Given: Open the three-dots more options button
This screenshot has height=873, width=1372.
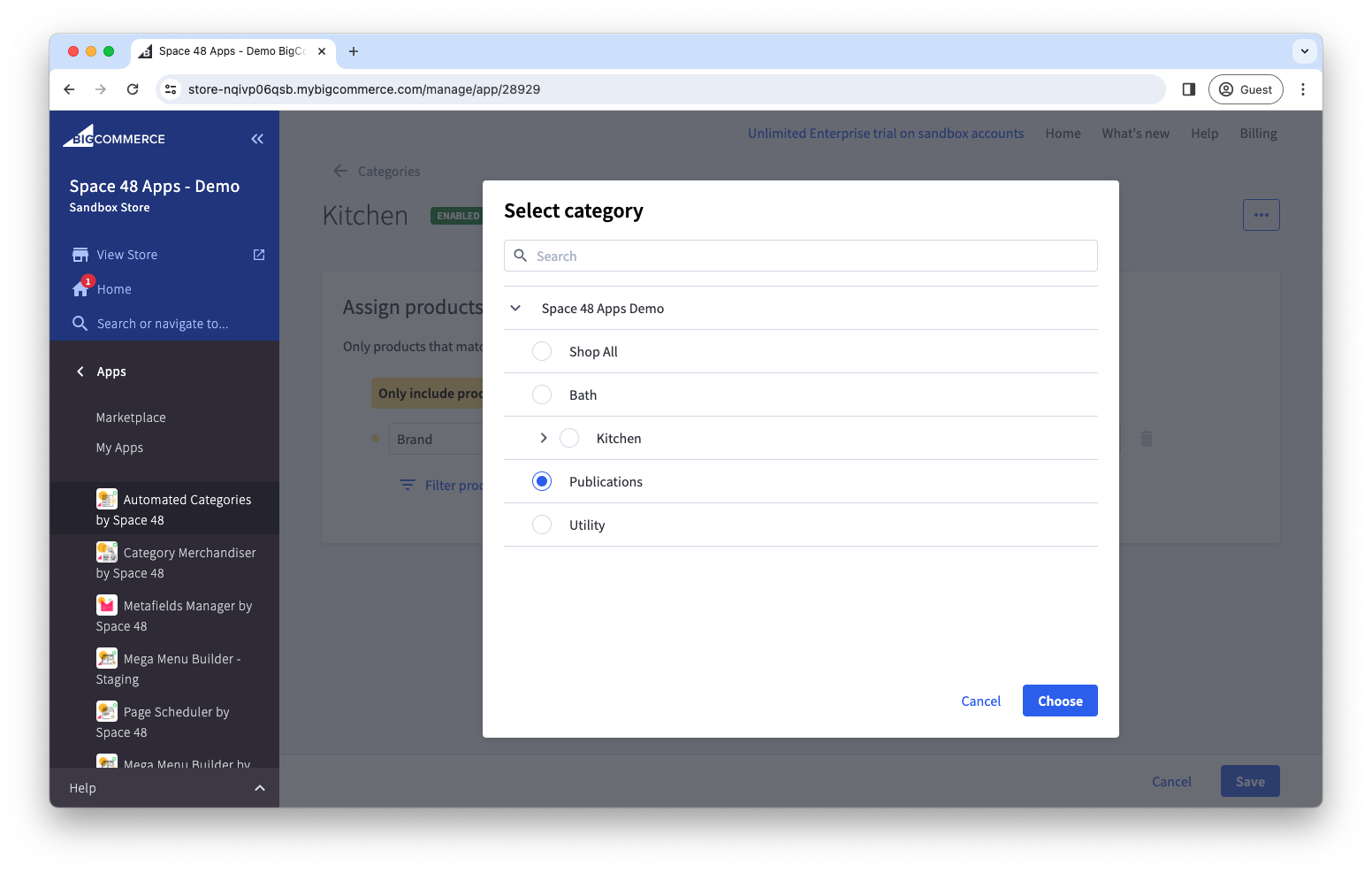Looking at the screenshot, I should pos(1261,215).
